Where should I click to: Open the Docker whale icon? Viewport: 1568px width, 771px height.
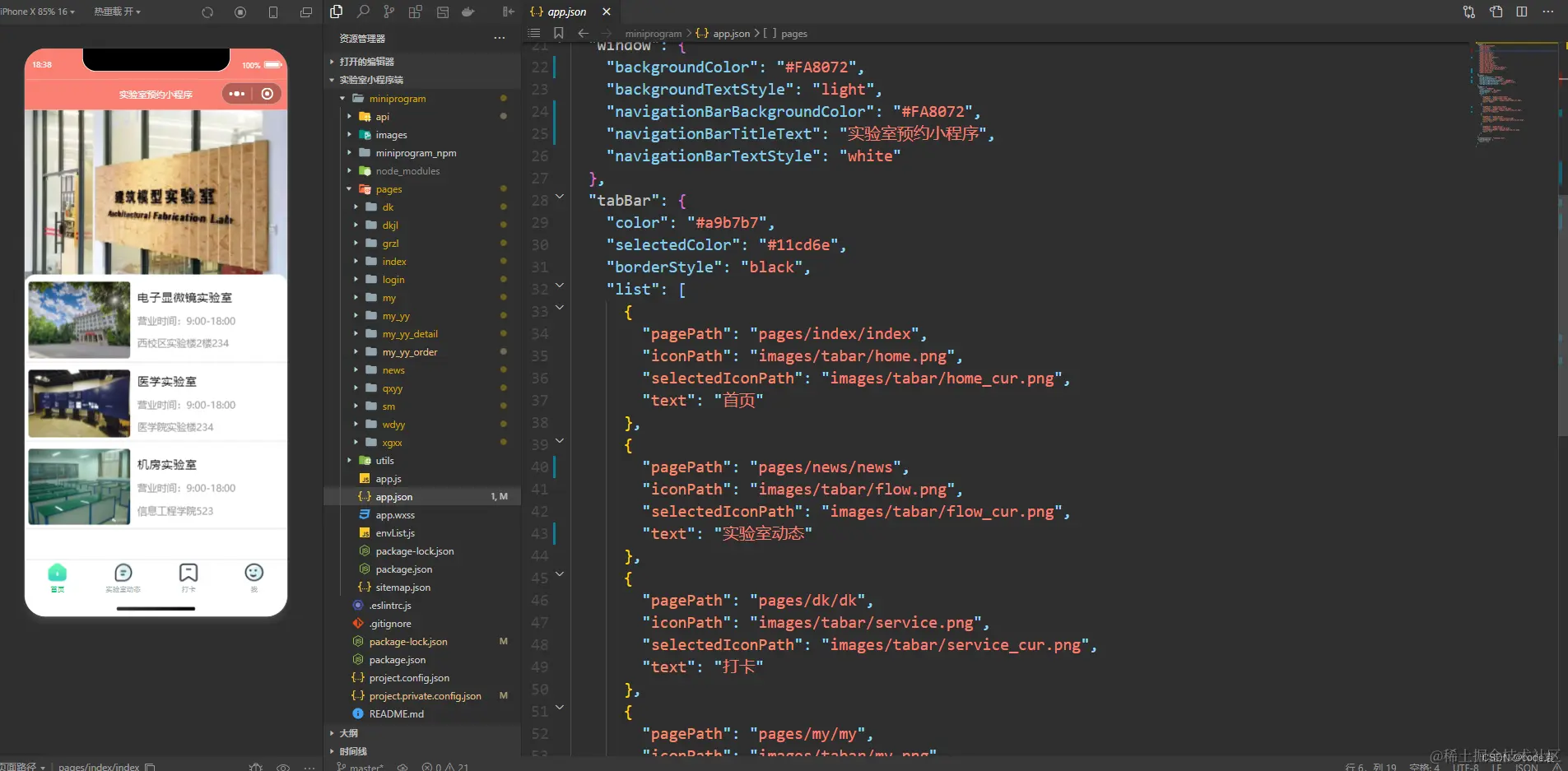(x=468, y=12)
